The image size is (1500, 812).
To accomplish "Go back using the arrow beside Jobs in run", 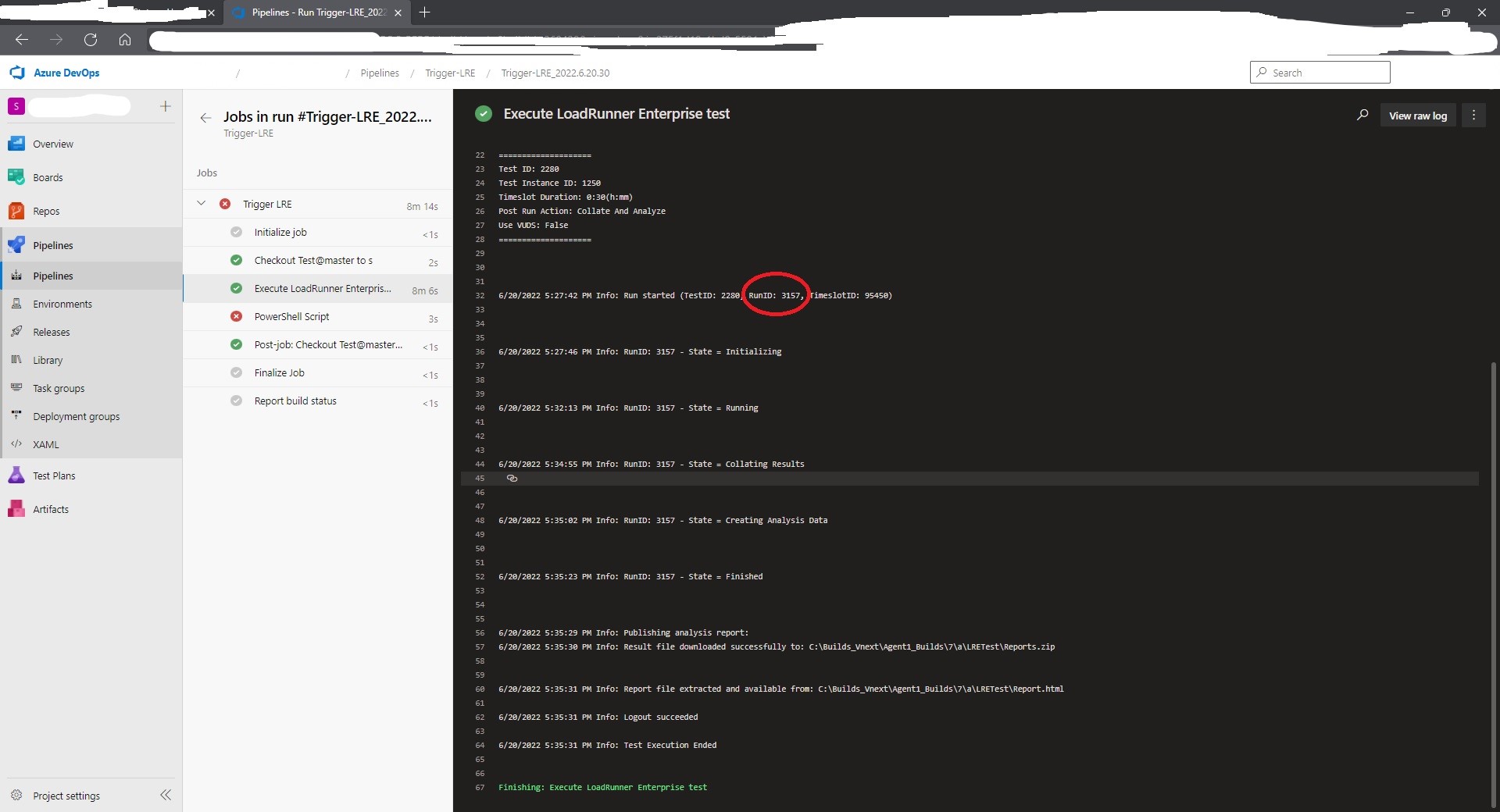I will click(x=205, y=118).
